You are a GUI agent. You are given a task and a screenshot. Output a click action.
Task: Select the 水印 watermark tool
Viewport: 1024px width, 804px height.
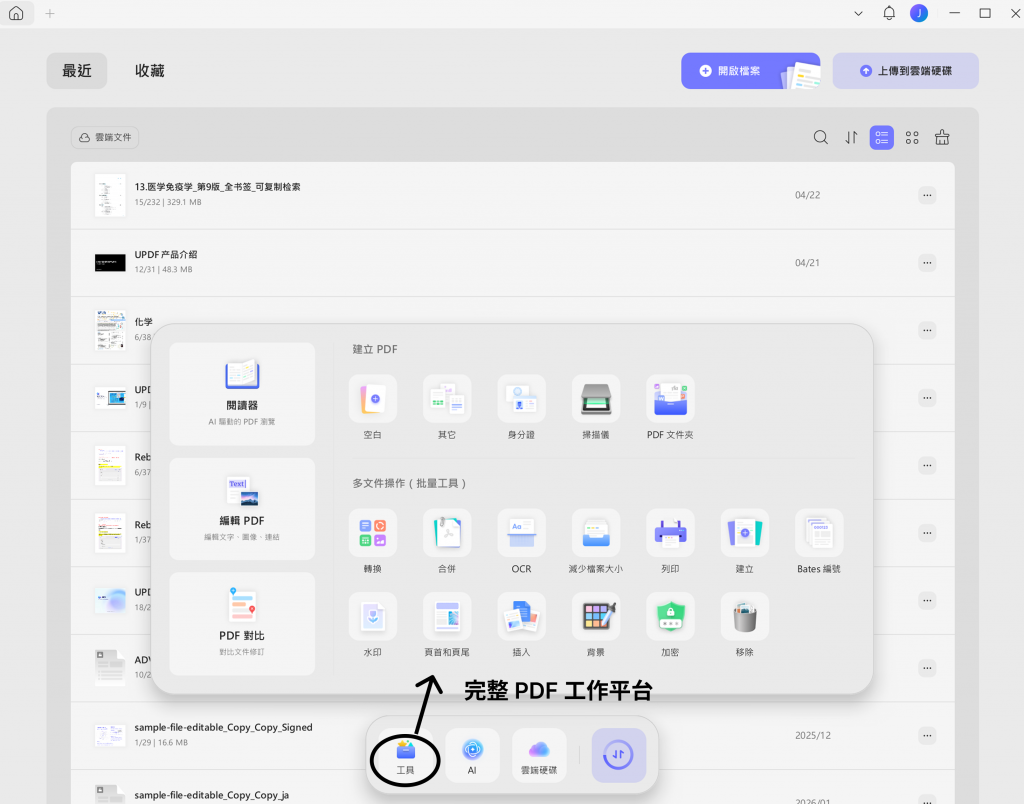372,617
